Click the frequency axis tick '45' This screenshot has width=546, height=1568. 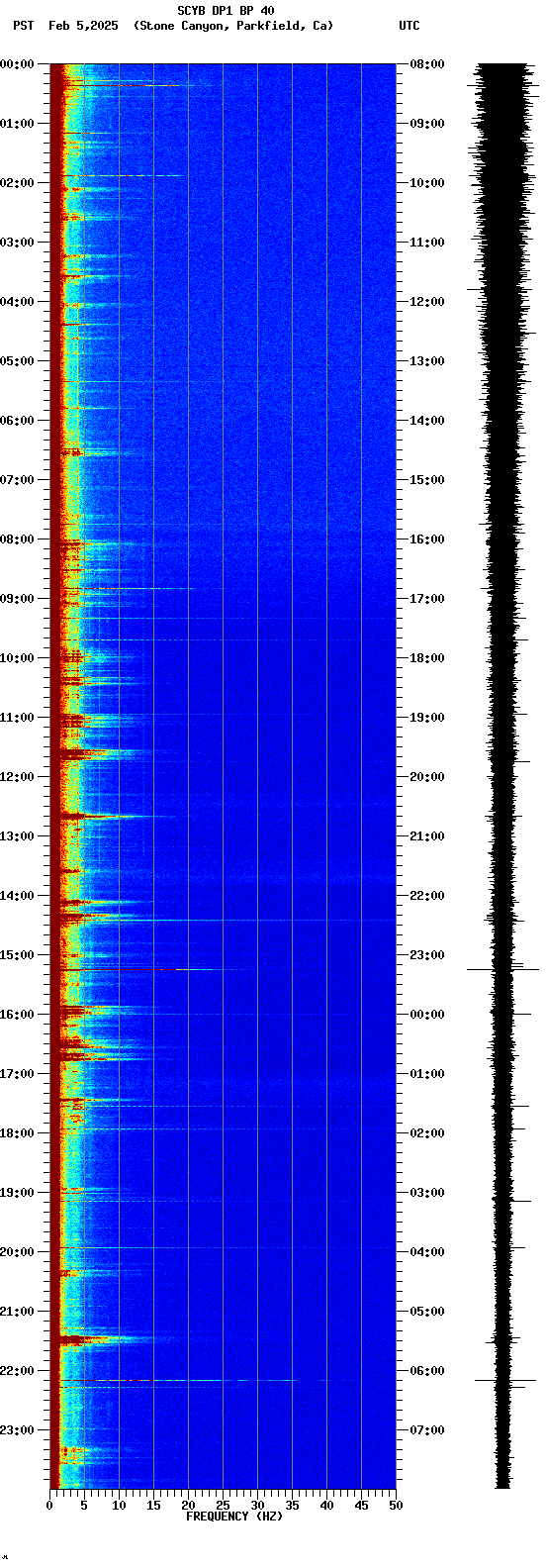point(361,1506)
